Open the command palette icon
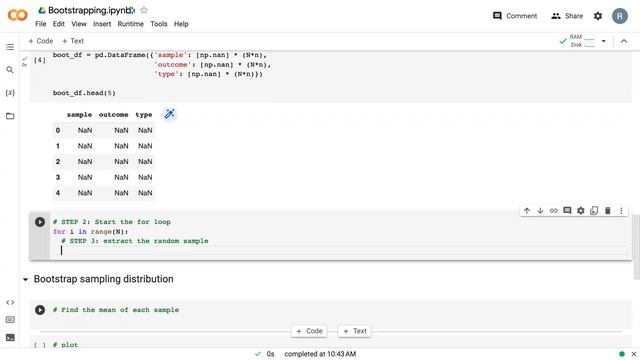 coord(10,320)
